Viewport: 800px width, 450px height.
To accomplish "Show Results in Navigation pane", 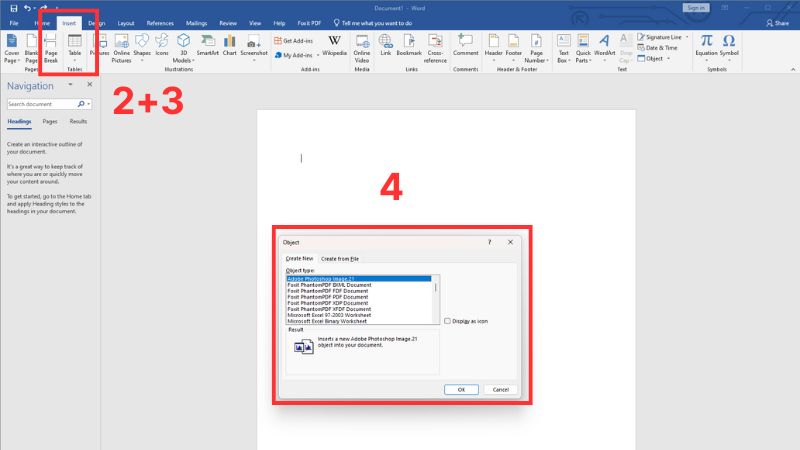I will pyautogui.click(x=78, y=121).
